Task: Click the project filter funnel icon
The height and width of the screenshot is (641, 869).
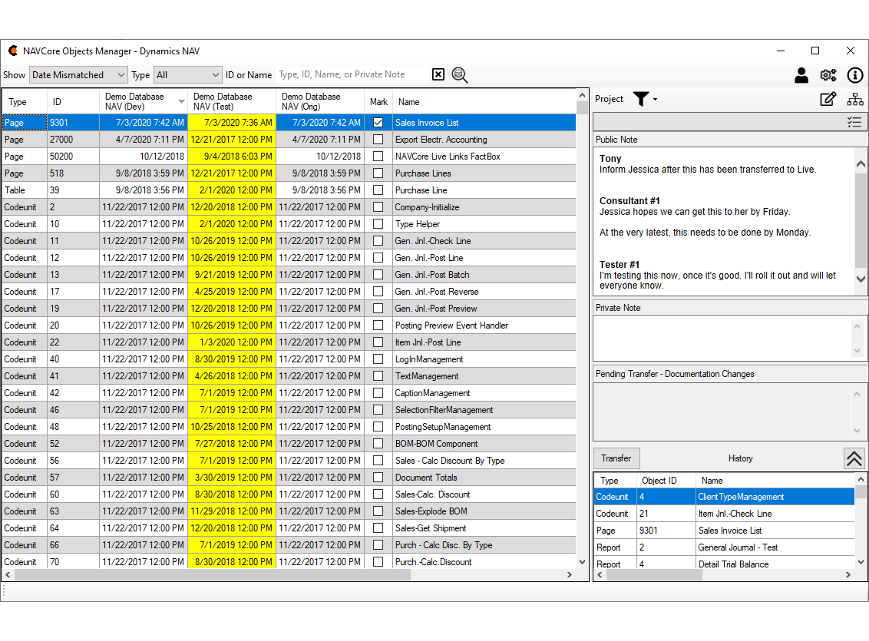Action: pos(641,99)
